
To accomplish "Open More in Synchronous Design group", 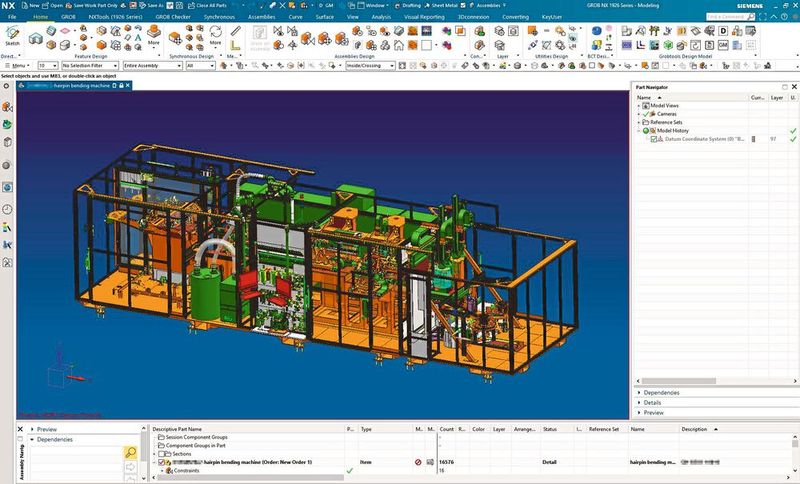I will pos(215,35).
